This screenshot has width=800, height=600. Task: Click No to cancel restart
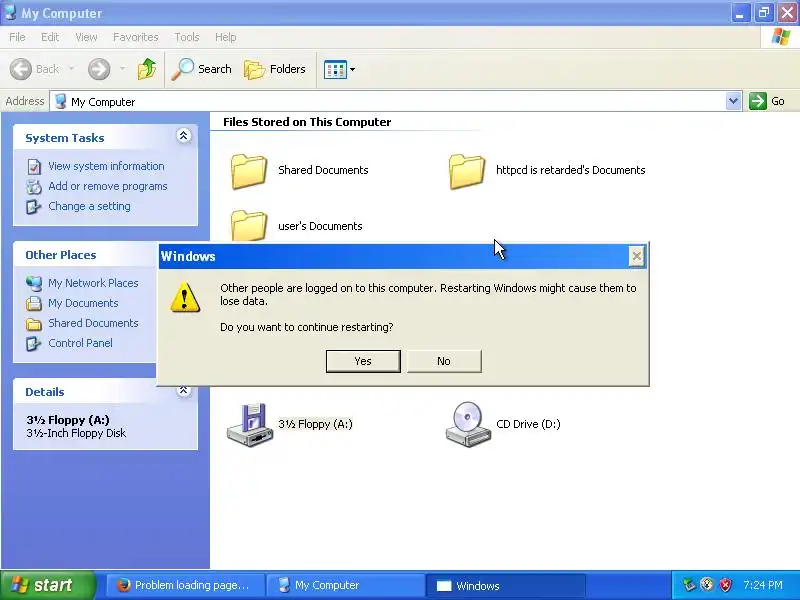coord(444,361)
